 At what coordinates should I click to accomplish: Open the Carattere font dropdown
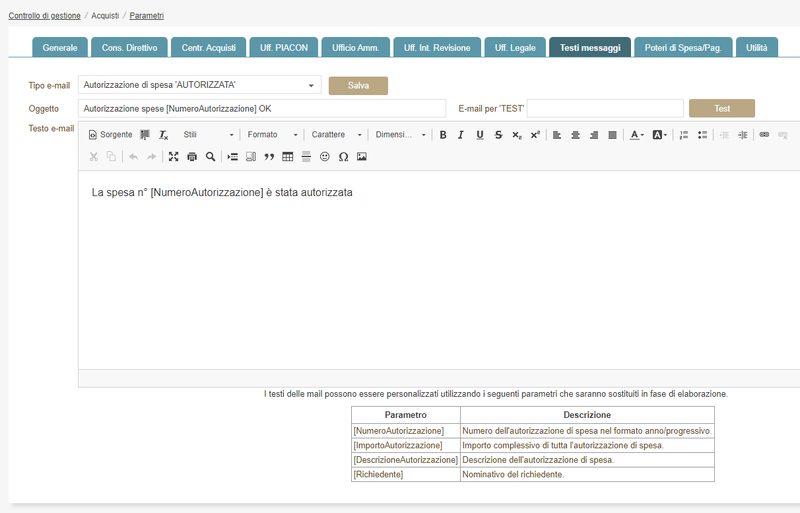336,135
